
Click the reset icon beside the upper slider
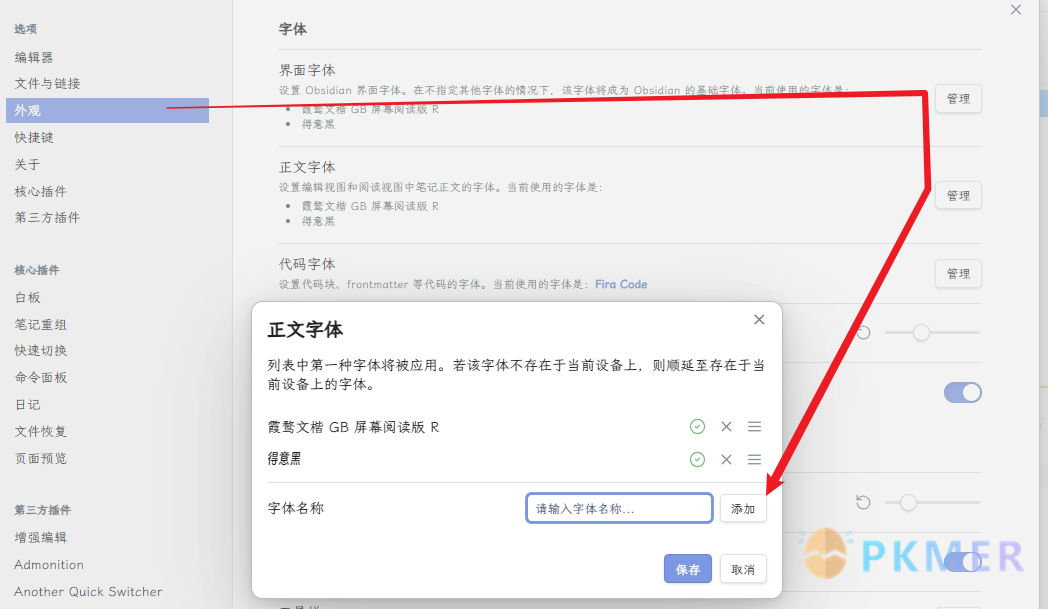pyautogui.click(x=863, y=332)
